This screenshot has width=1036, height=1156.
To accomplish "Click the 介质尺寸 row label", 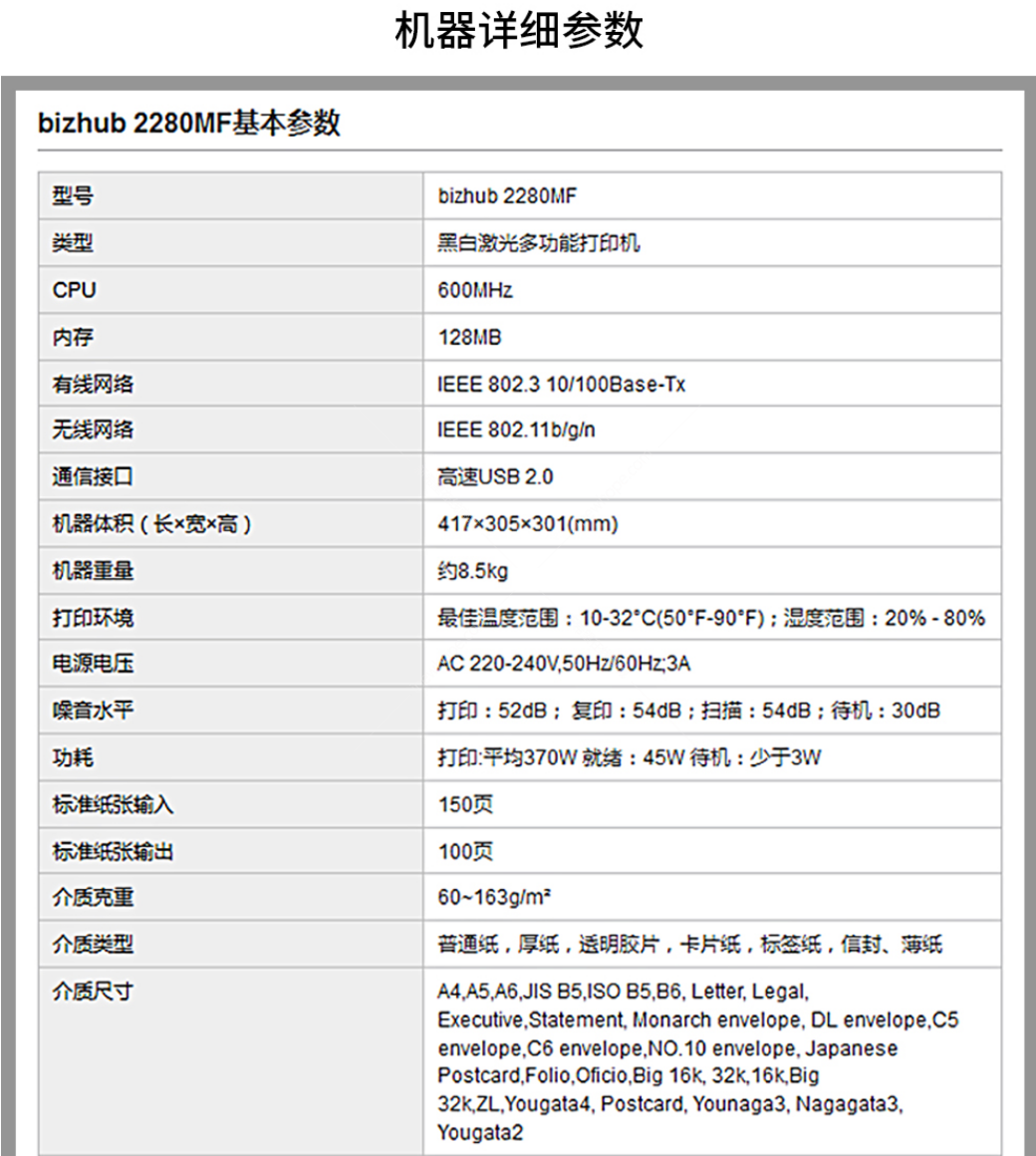I will [93, 992].
